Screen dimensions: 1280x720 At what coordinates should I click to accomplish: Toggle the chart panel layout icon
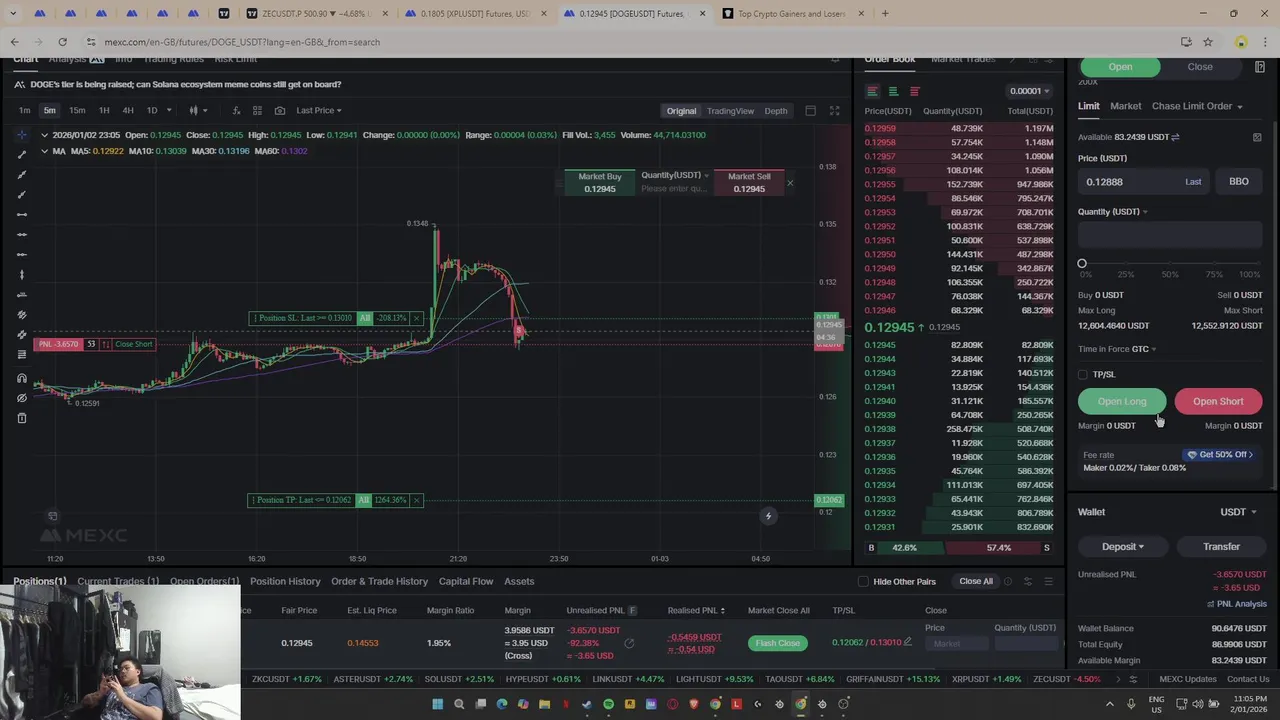pyautogui.click(x=810, y=111)
